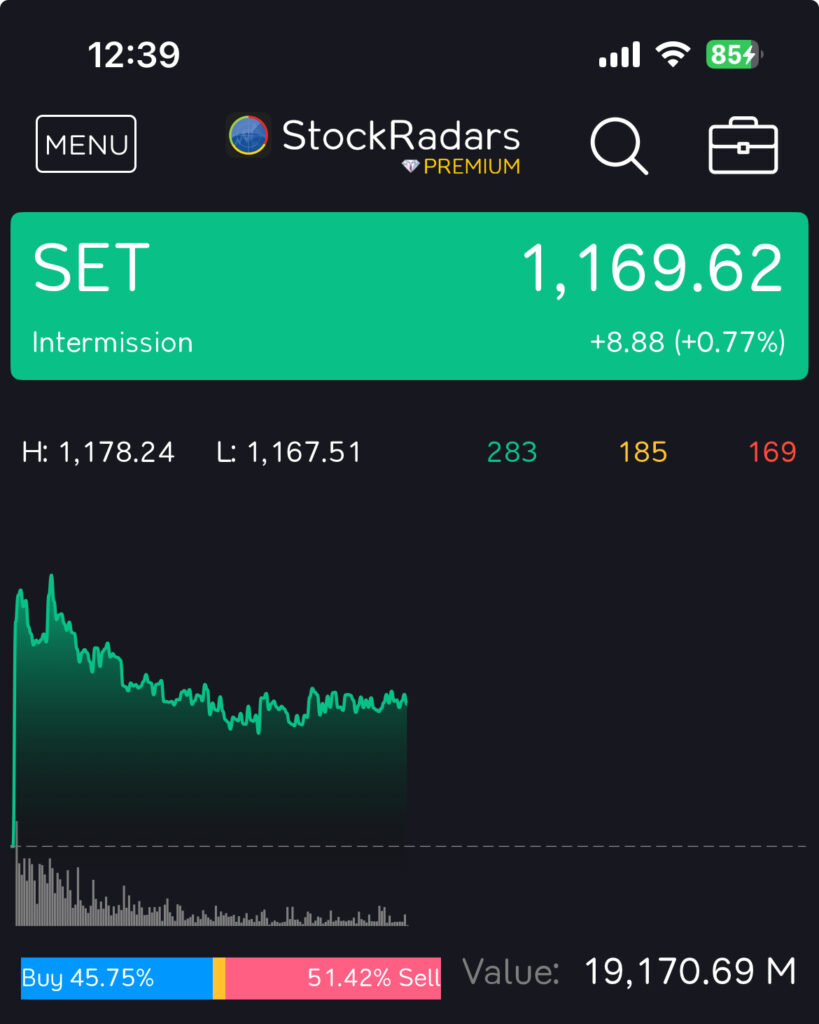Screen dimensions: 819x1024
Task: Tap the +8.88 (+0.77%) change text
Action: pyautogui.click(x=687, y=342)
